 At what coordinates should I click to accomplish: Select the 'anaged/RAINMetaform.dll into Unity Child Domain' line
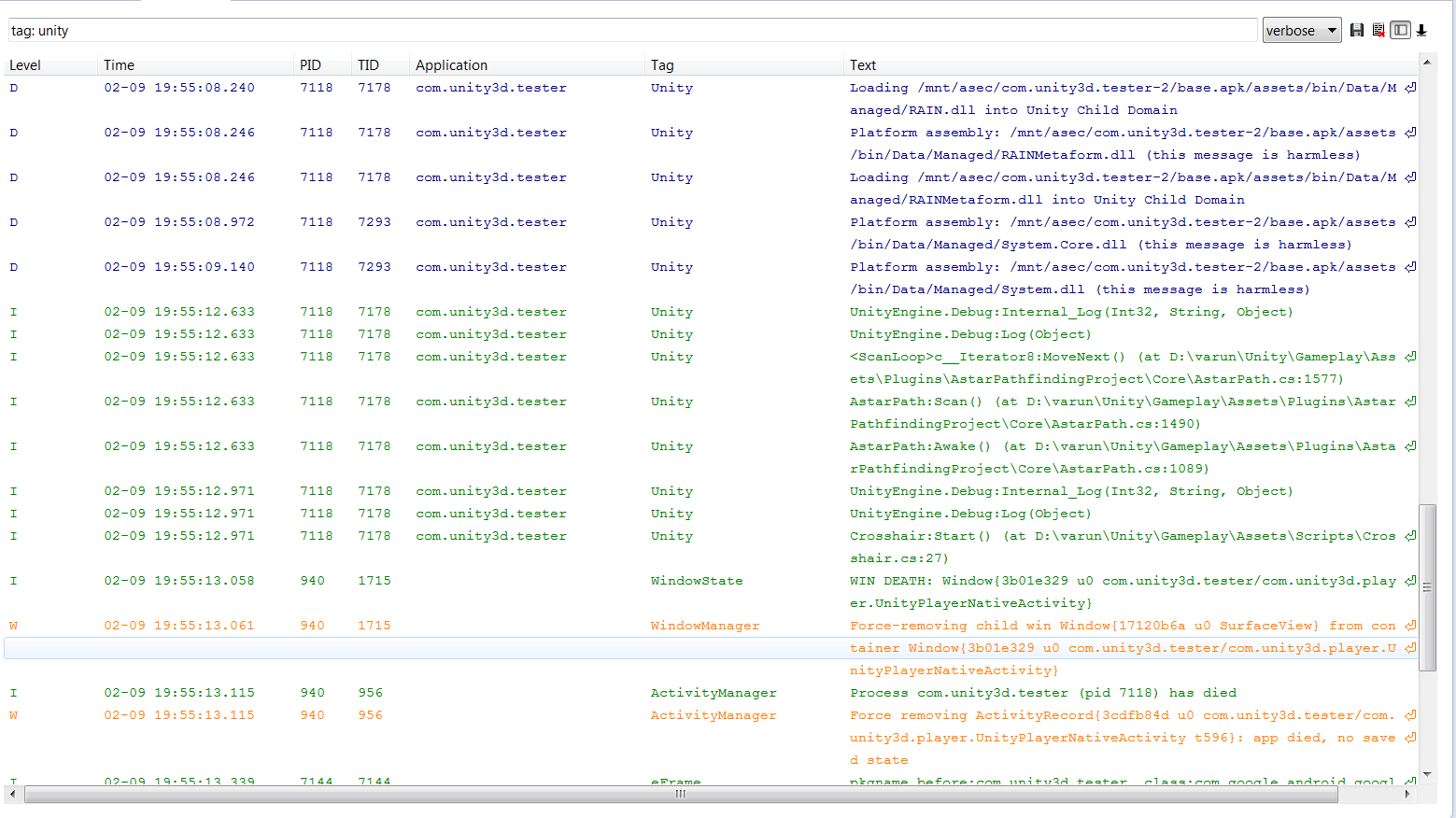tap(1047, 200)
